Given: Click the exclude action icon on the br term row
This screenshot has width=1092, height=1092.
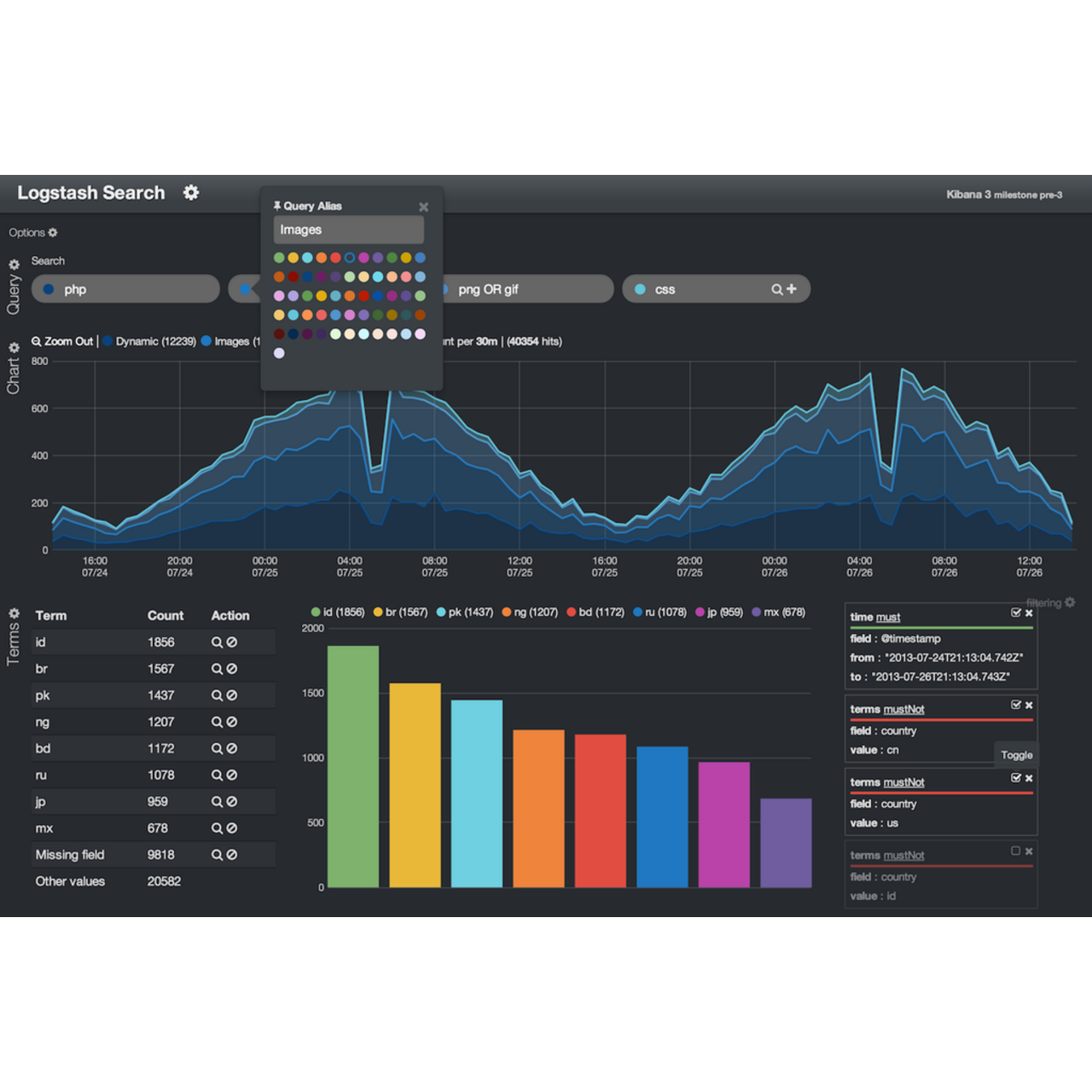Looking at the screenshot, I should coord(231,668).
